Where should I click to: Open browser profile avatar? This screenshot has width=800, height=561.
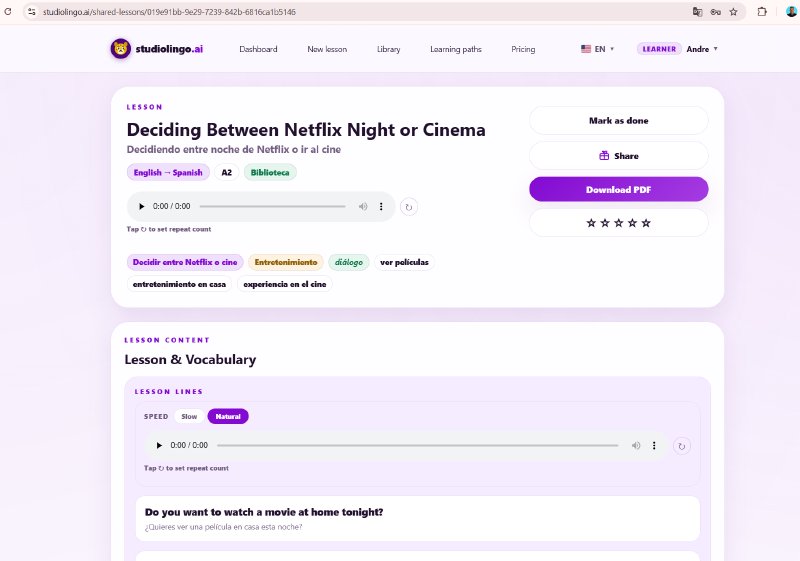tap(791, 11)
